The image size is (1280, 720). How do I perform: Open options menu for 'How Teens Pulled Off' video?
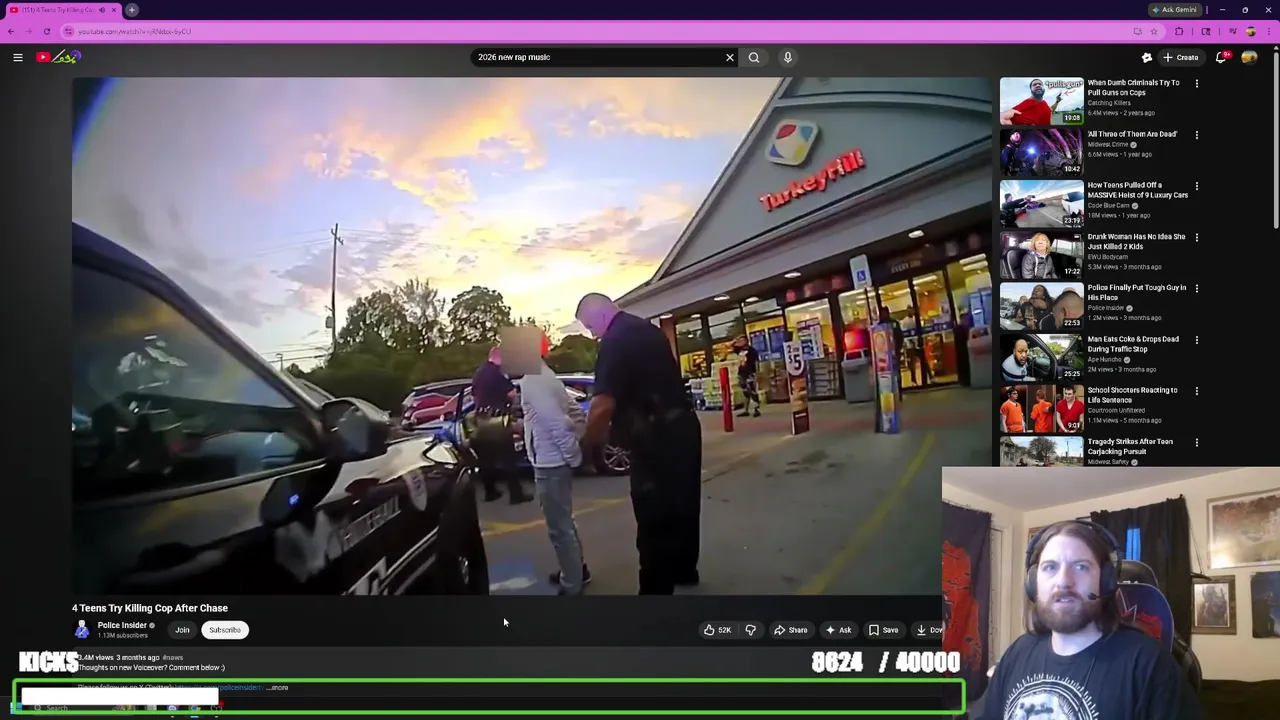[1196, 186]
